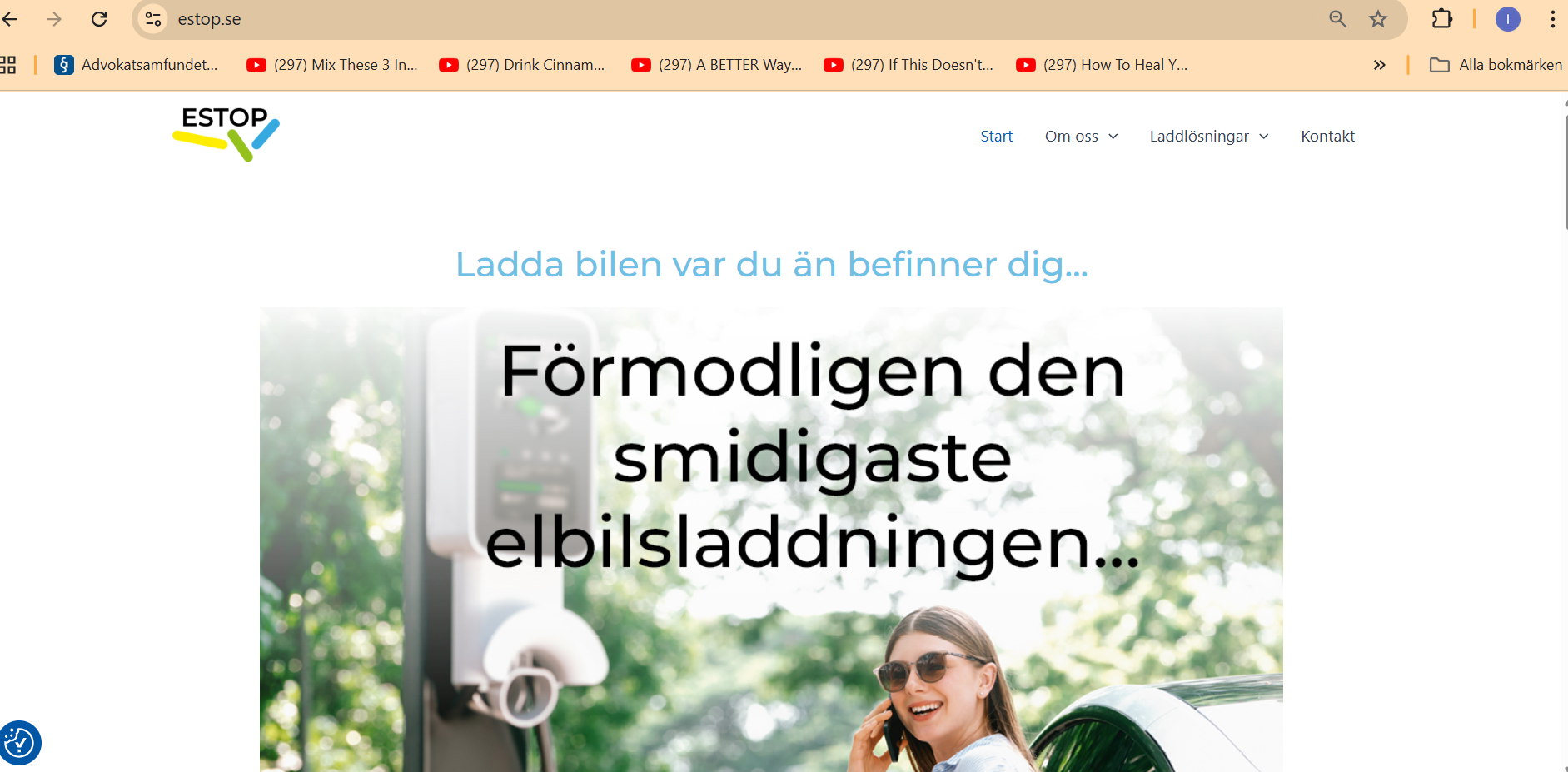Go back to the previous page
1568x772 pixels.
pos(10,19)
